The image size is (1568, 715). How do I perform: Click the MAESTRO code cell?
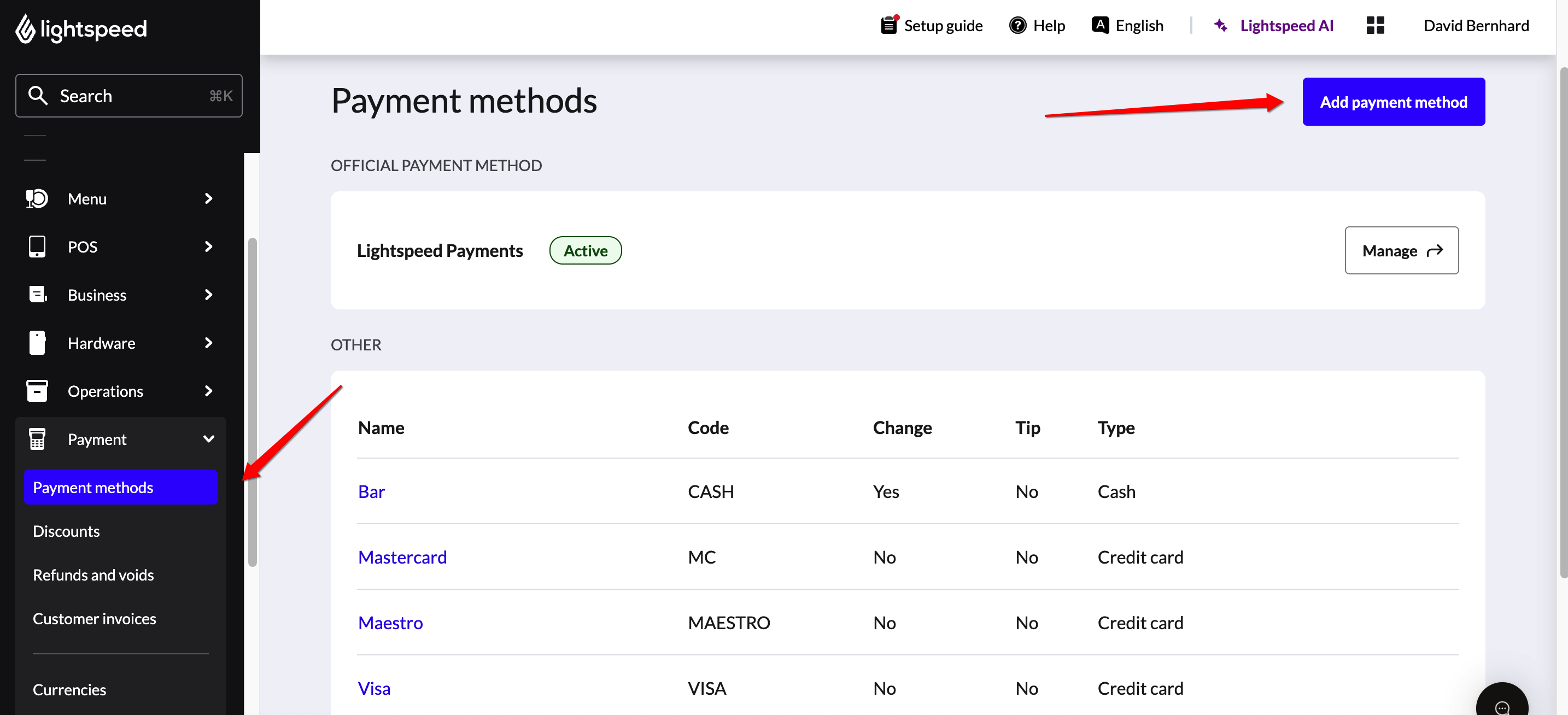(x=729, y=623)
